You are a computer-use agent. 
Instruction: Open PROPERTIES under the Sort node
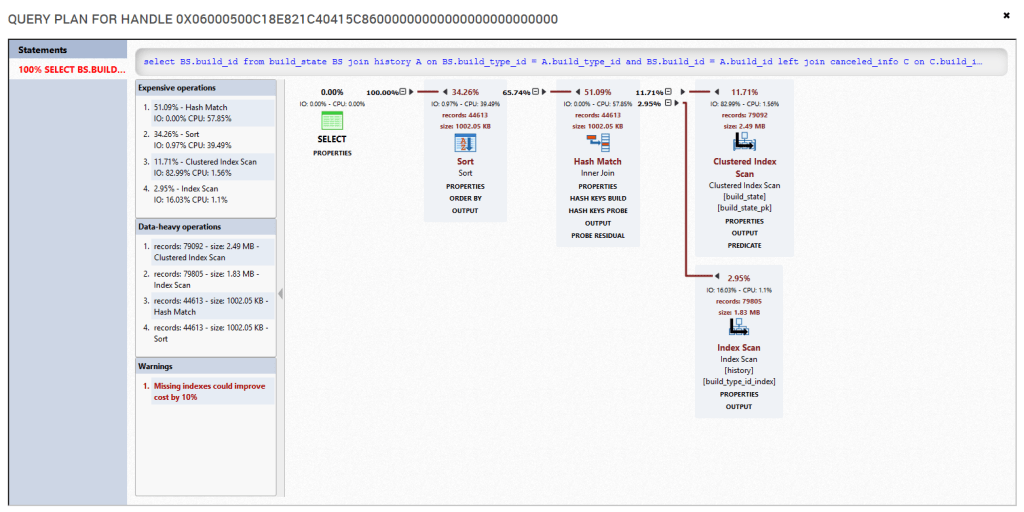pyautogui.click(x=465, y=186)
